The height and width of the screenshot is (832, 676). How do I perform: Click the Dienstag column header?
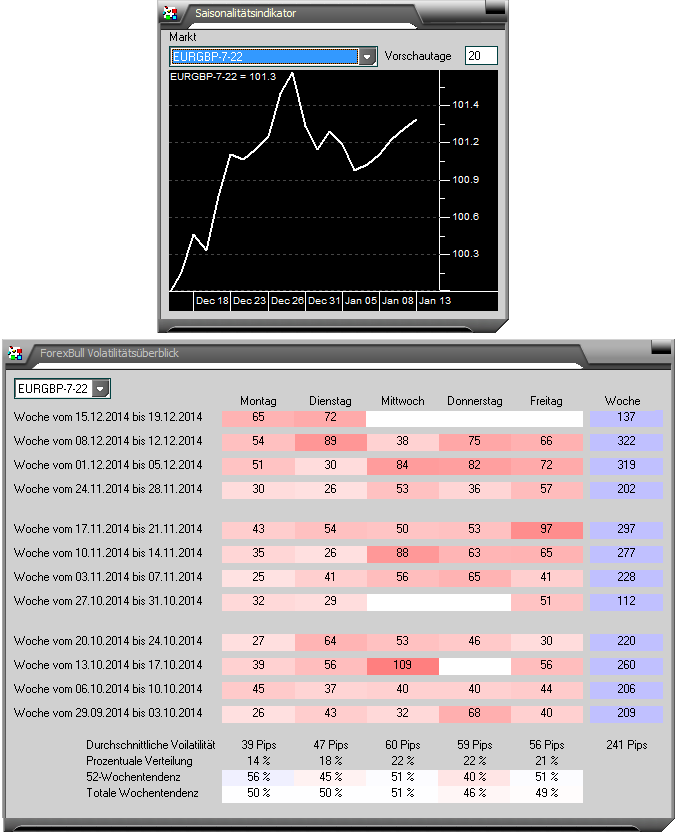[330, 401]
